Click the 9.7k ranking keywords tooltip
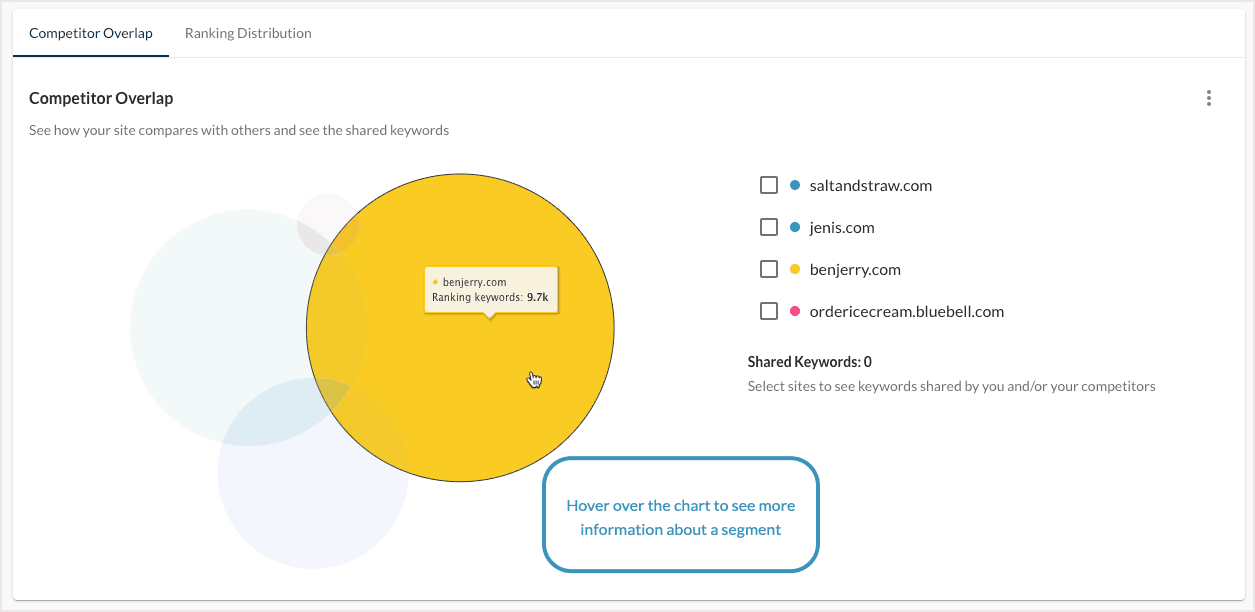Screen dimensions: 1255x612 [490, 290]
